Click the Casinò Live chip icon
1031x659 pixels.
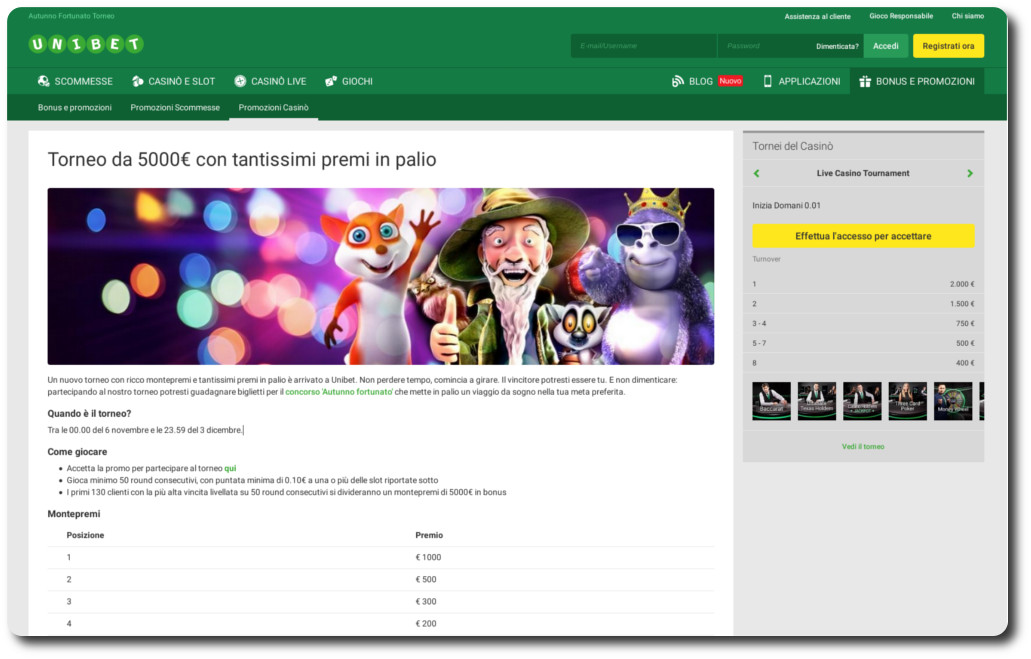[240, 81]
